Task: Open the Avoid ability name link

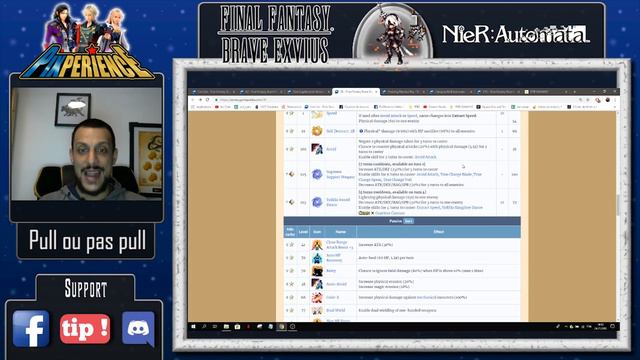Action: (331, 149)
